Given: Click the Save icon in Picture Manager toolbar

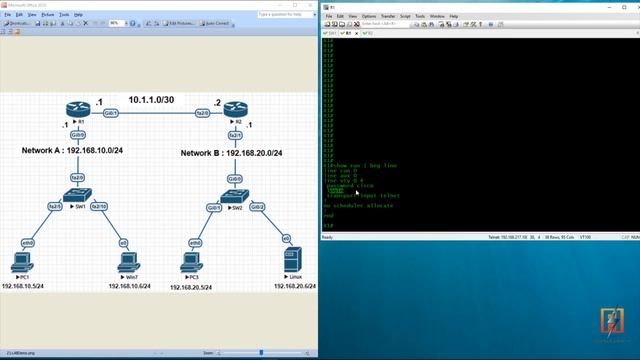Looking at the screenshot, I should 38,23.
